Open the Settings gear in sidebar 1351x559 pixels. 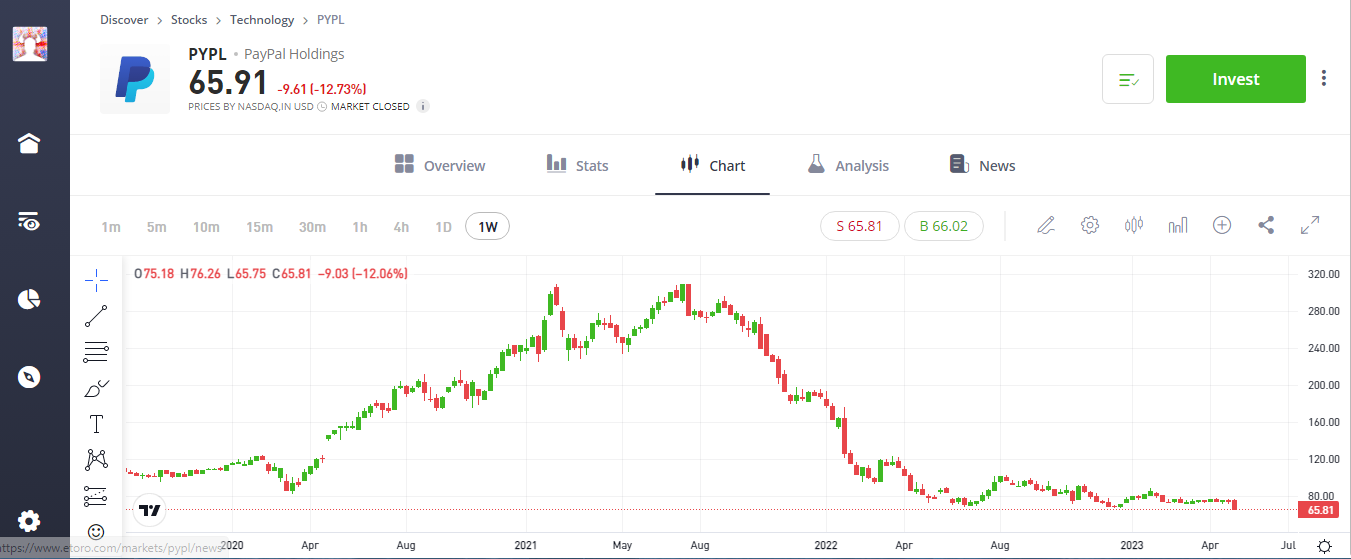coord(29,521)
